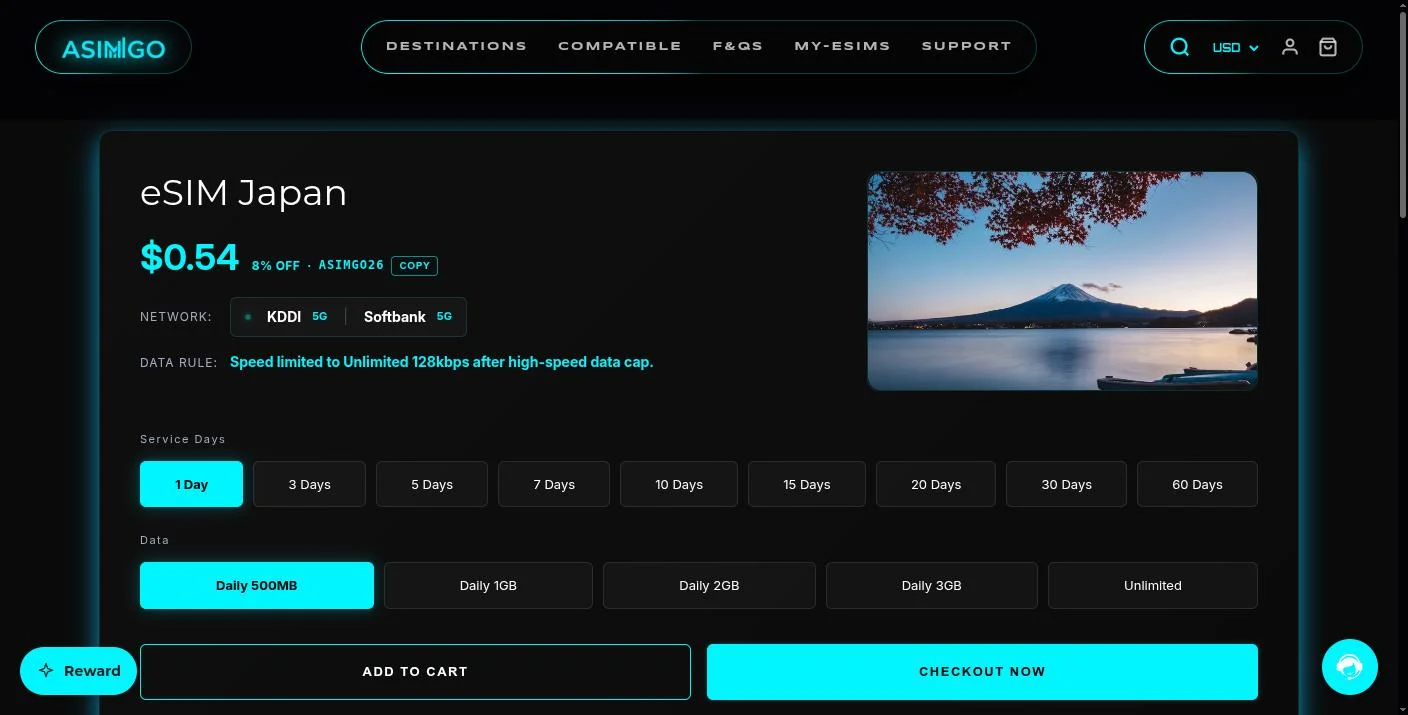Open the search icon
Viewport: 1408px width, 715px height.
[1180, 47]
